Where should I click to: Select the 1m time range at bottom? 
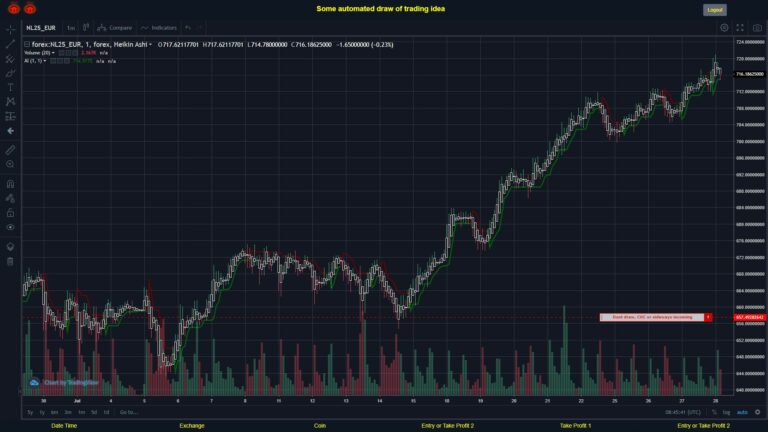82,412
